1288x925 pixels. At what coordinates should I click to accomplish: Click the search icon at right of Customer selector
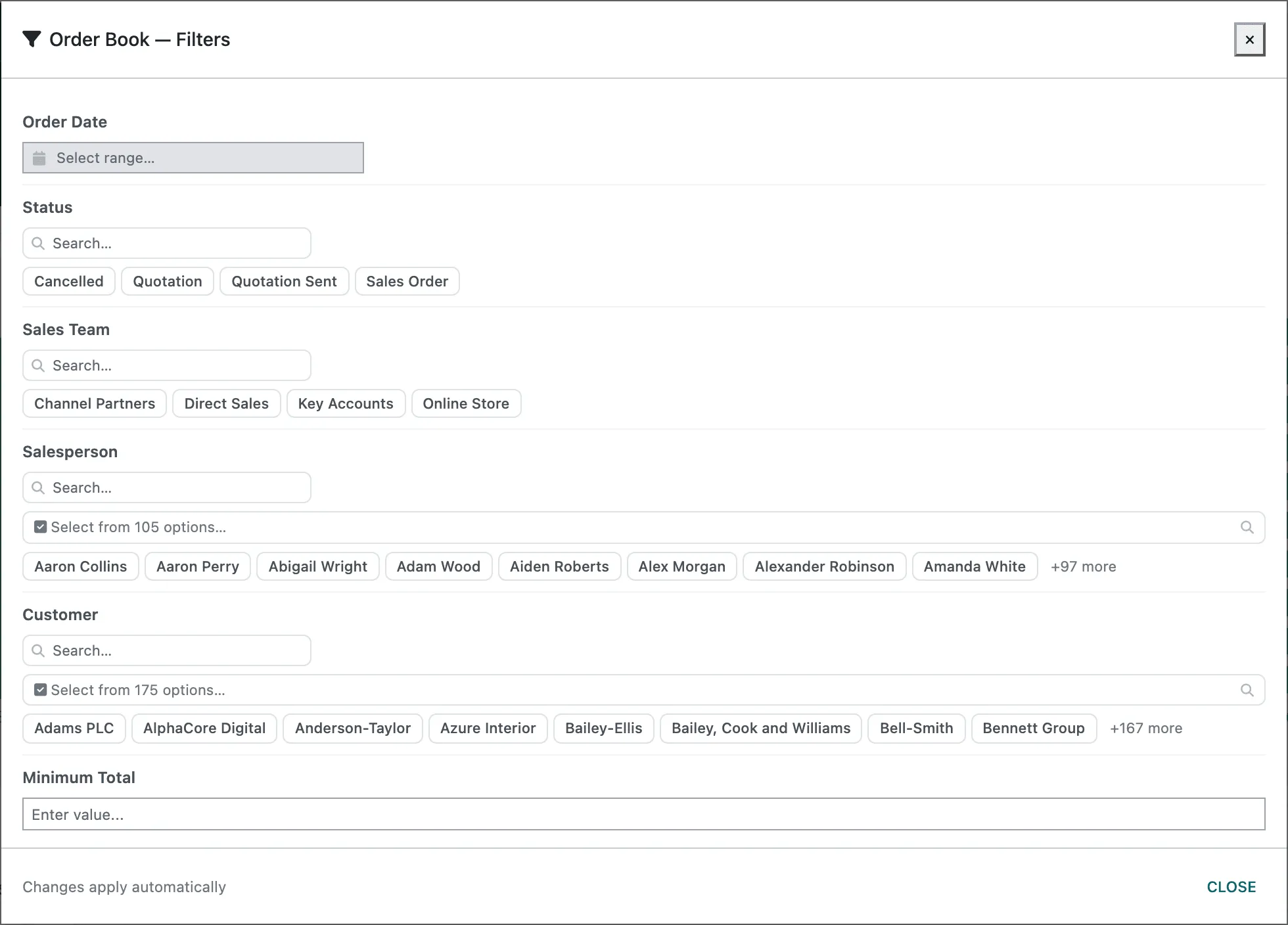tap(1247, 690)
